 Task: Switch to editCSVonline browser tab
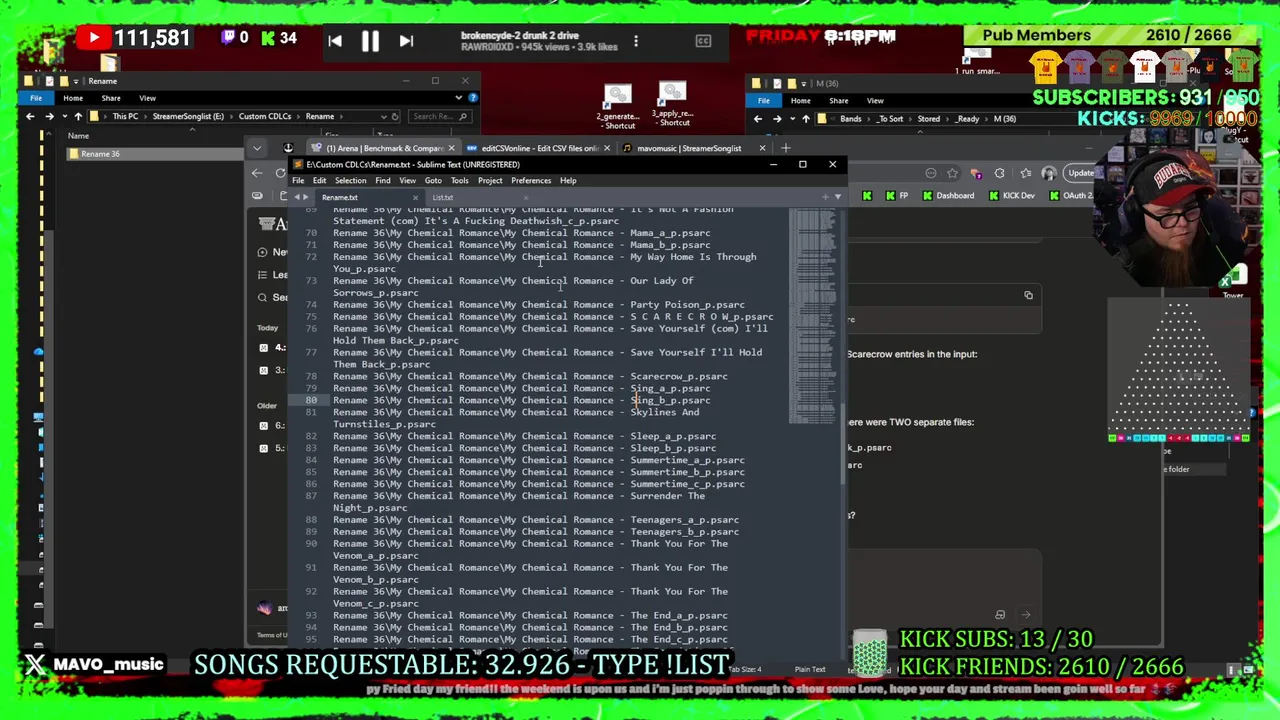pyautogui.click(x=535, y=148)
